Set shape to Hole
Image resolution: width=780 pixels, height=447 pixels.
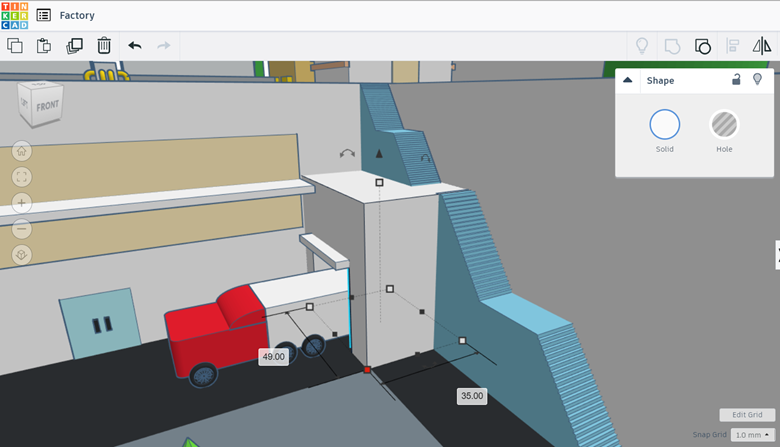[724, 124]
